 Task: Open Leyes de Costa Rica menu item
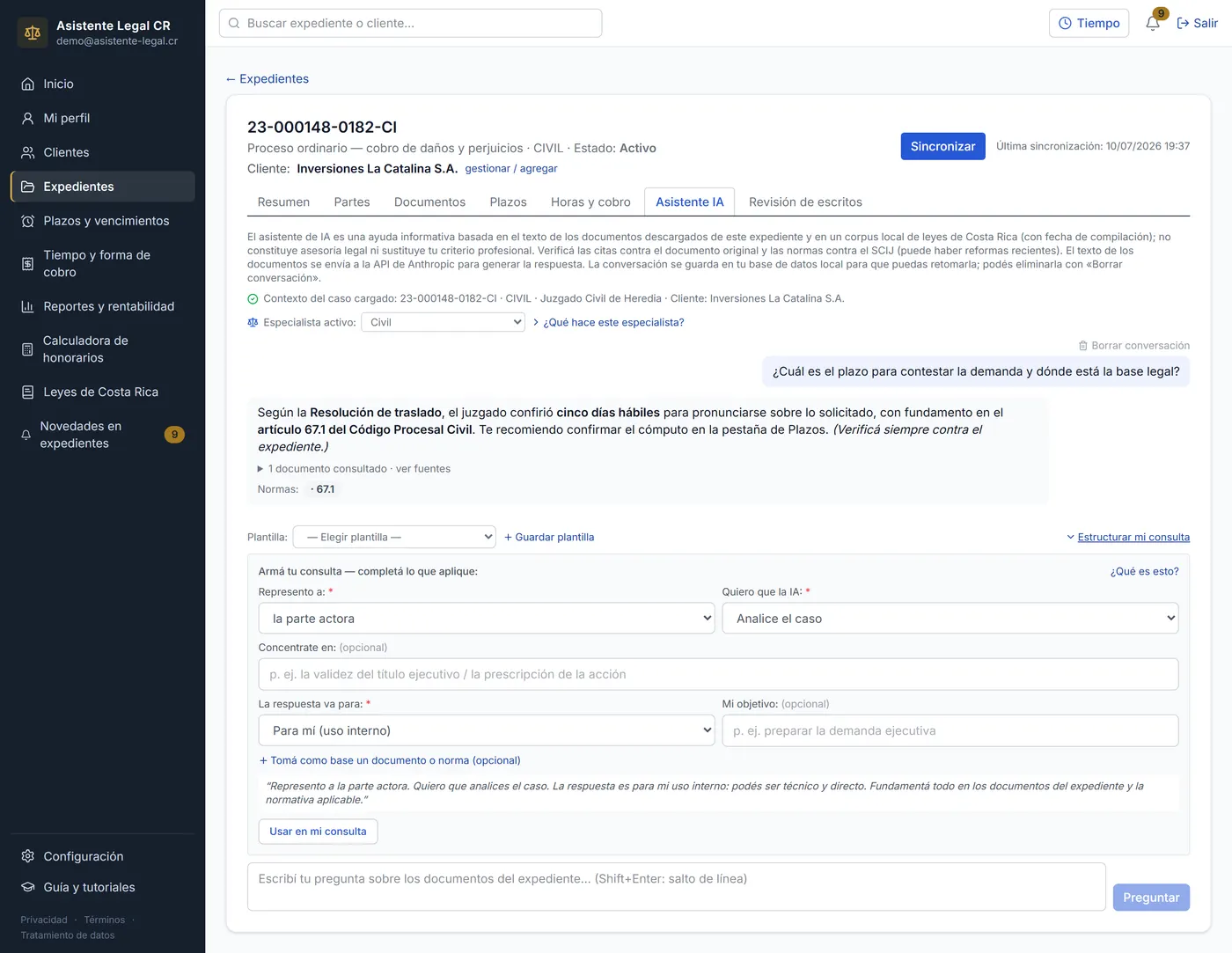pos(103,392)
